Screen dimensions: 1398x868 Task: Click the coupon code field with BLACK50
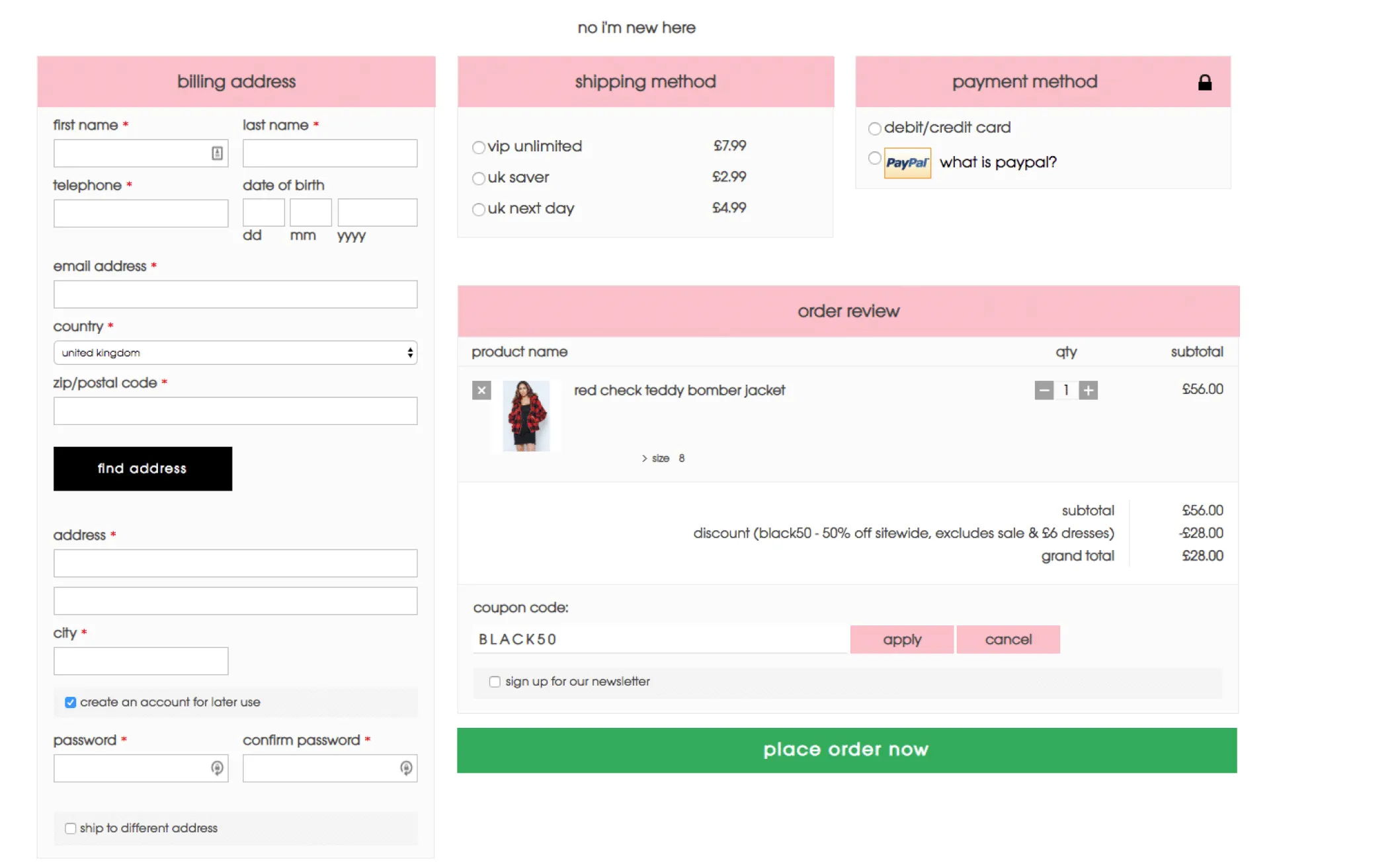pos(660,640)
